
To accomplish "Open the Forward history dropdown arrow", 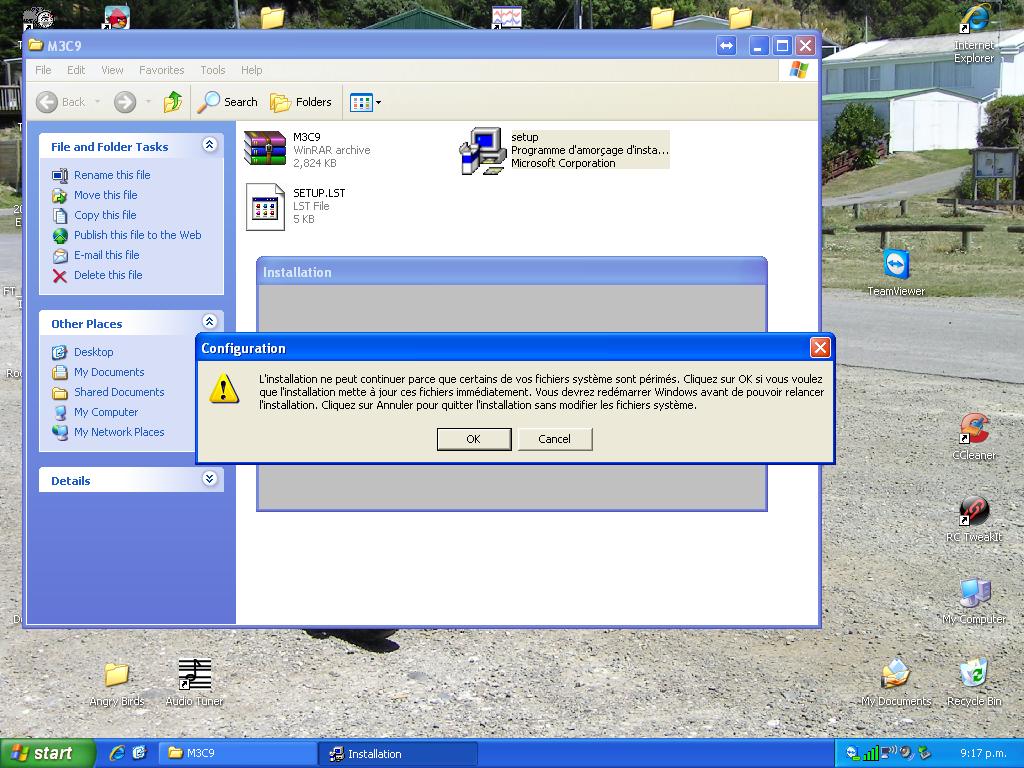I will (148, 102).
